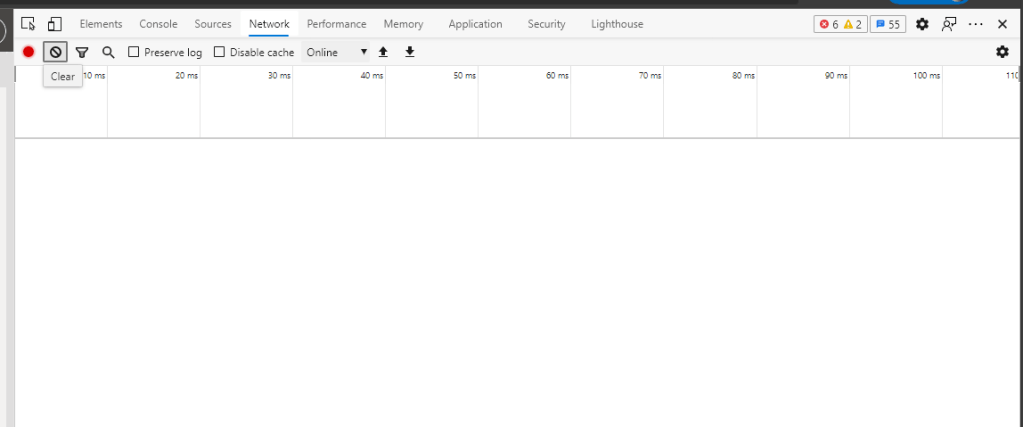Open Network settings gear in toolbar
Image resolution: width=1023 pixels, height=427 pixels.
pyautogui.click(x=1002, y=52)
